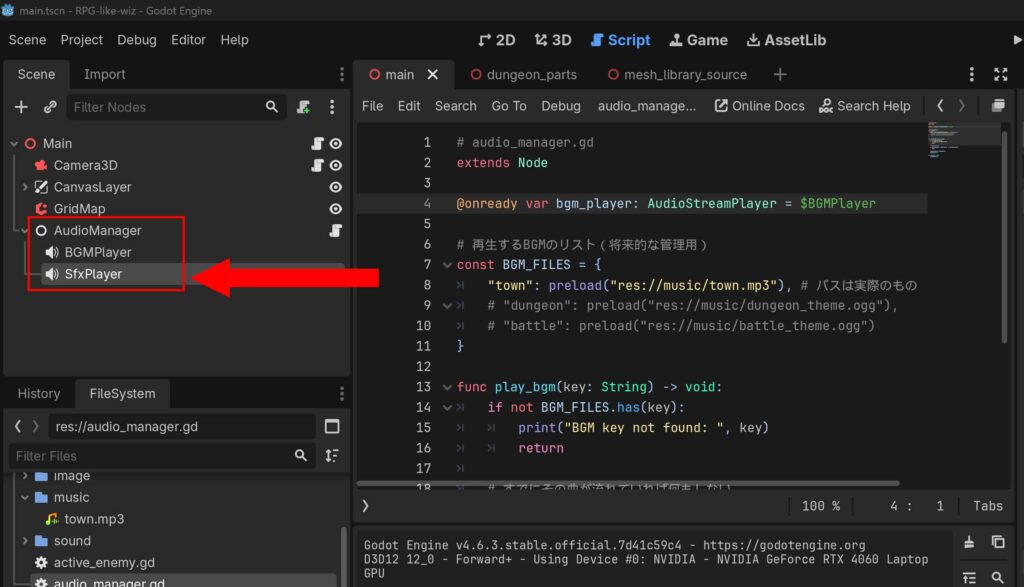Switch to dungeon_parts scene tab
This screenshot has width=1024, height=587.
524,74
